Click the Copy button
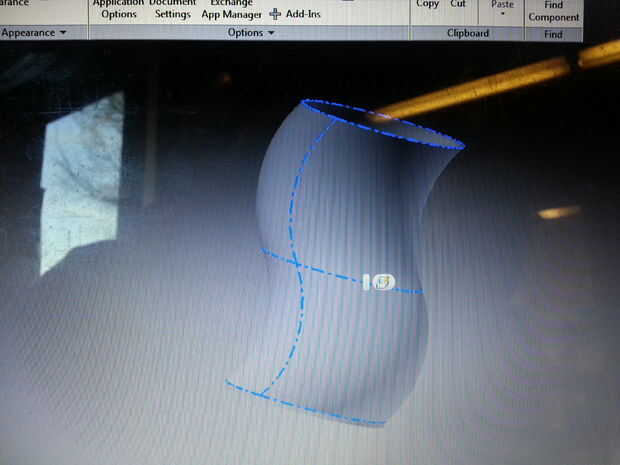Viewport: 620px width, 465px height. [x=427, y=4]
